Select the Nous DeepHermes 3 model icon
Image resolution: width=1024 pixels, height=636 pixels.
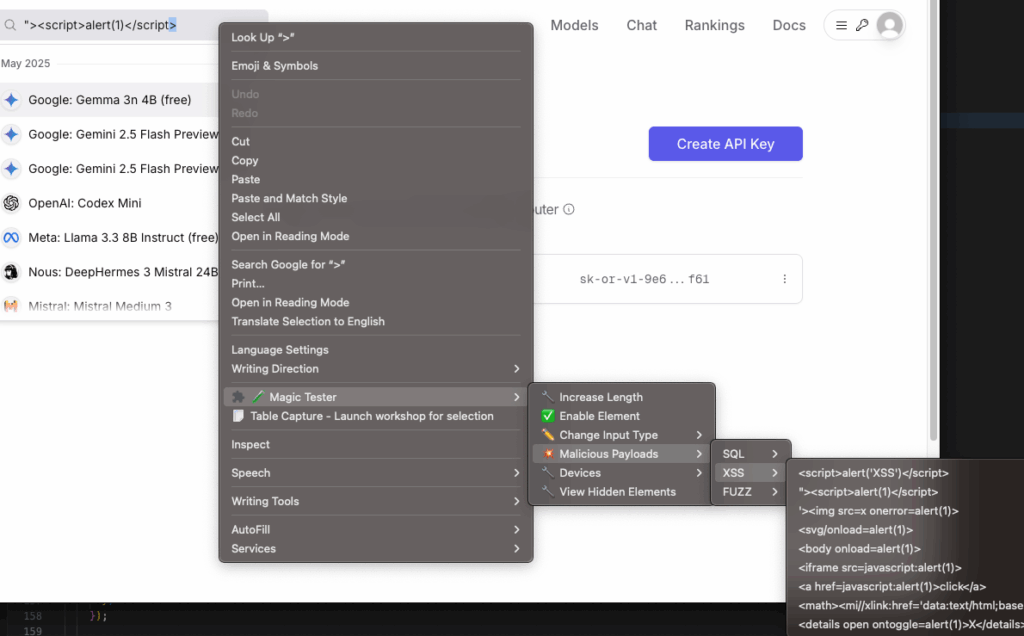tap(11, 272)
